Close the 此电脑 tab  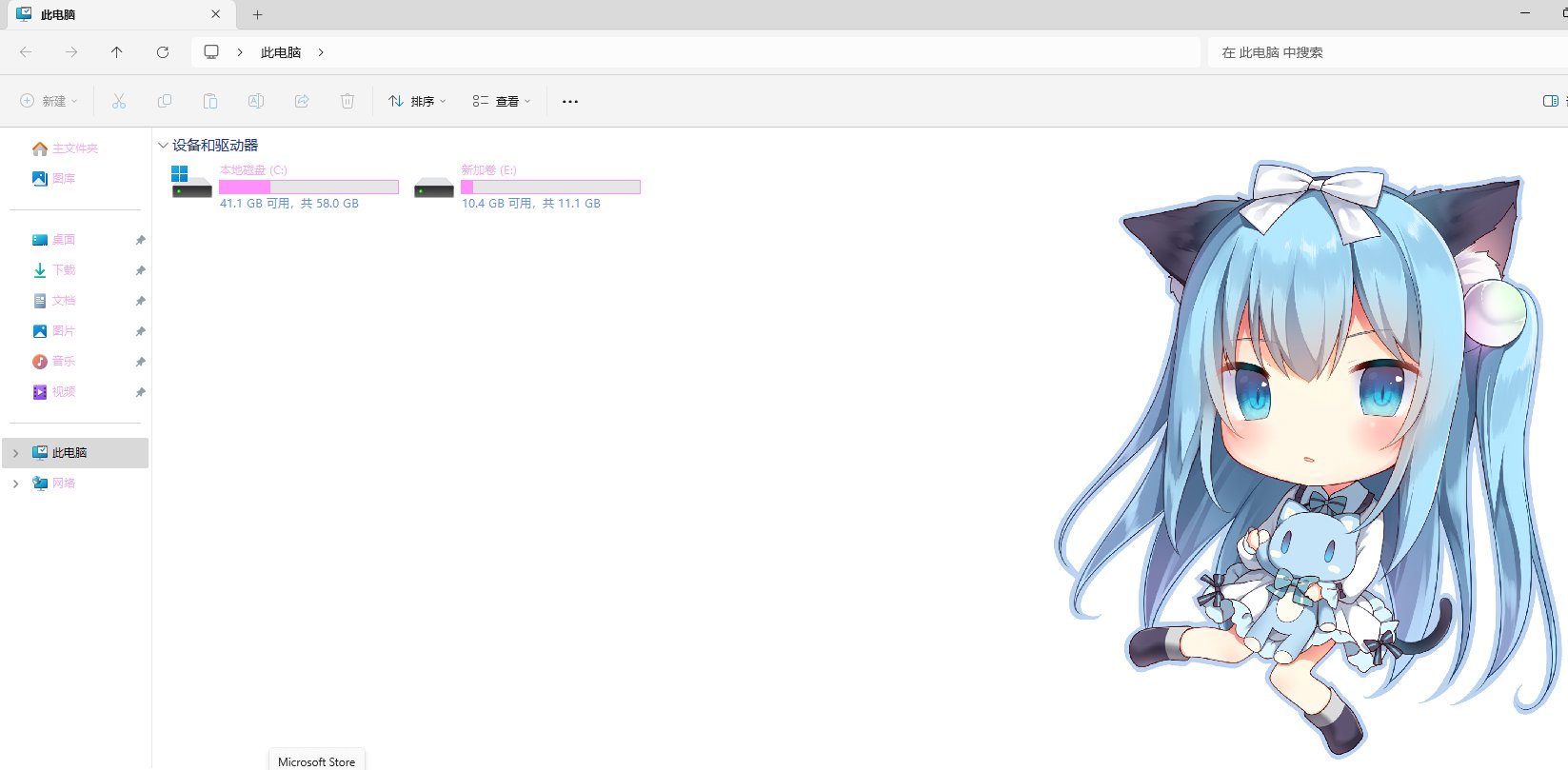click(x=216, y=14)
